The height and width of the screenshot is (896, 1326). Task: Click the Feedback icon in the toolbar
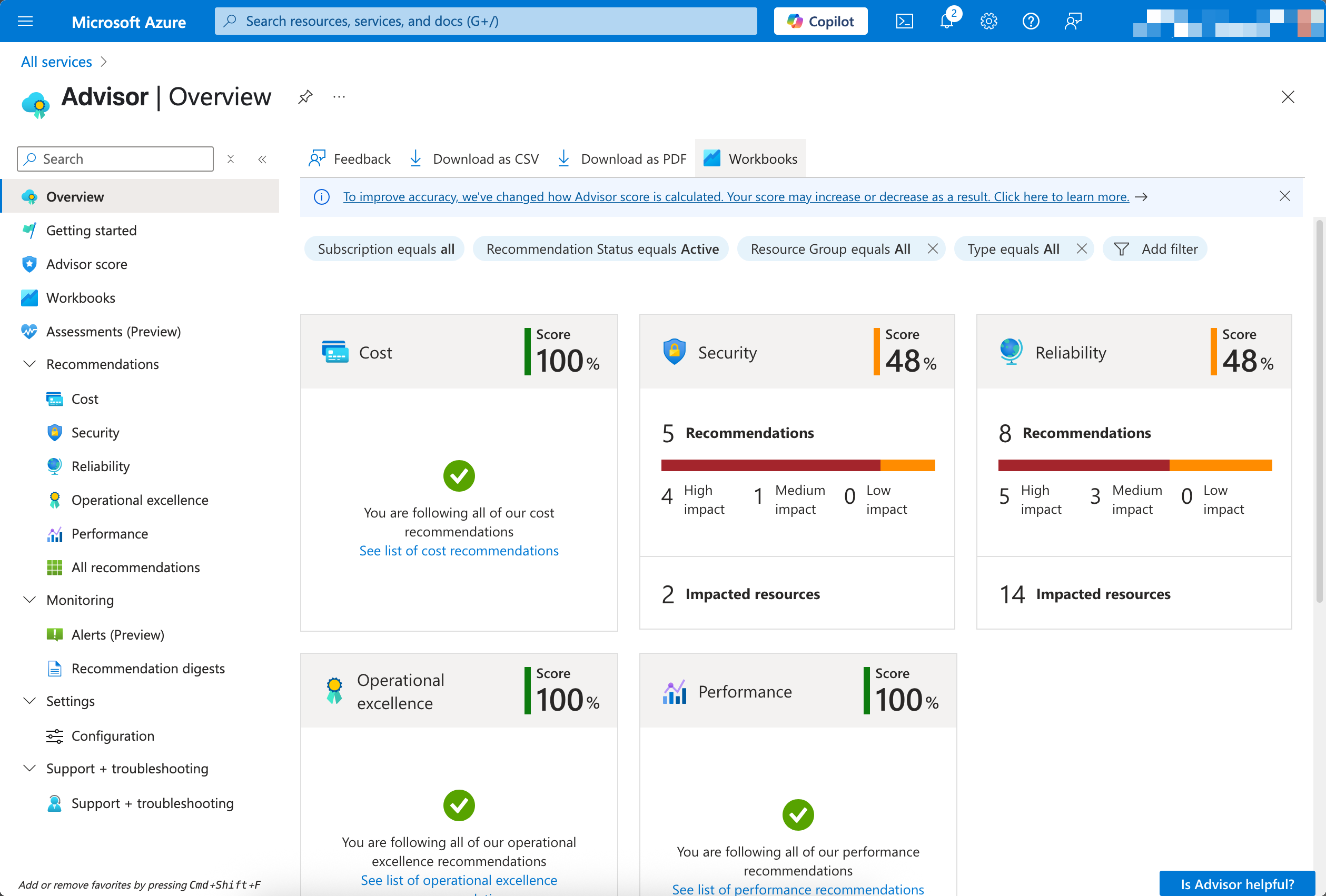click(x=349, y=158)
